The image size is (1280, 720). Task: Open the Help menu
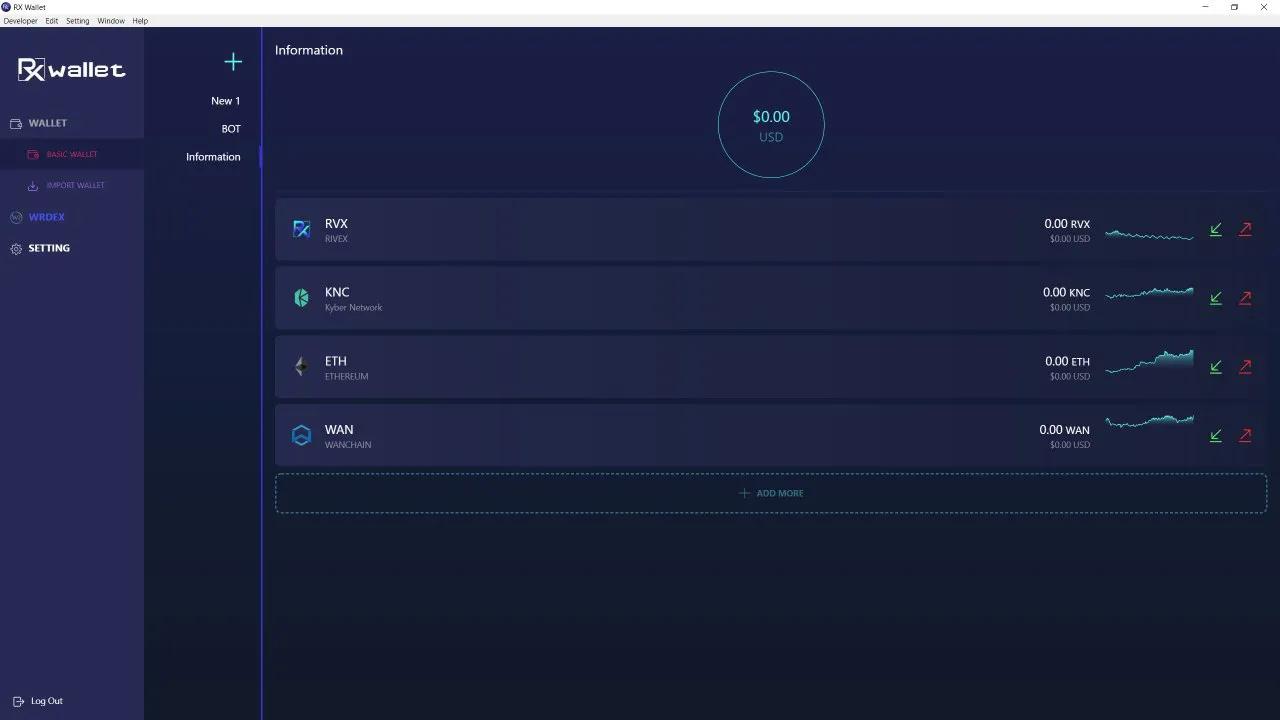tap(140, 20)
